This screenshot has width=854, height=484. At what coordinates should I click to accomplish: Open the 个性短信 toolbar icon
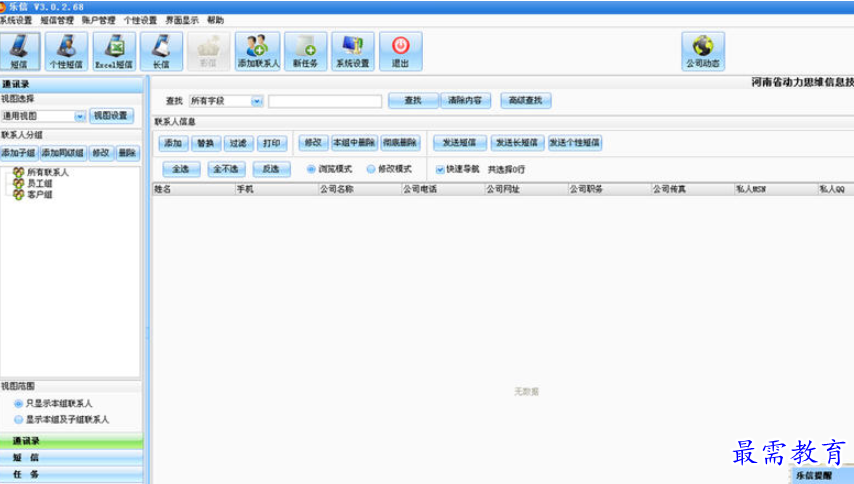click(66, 51)
